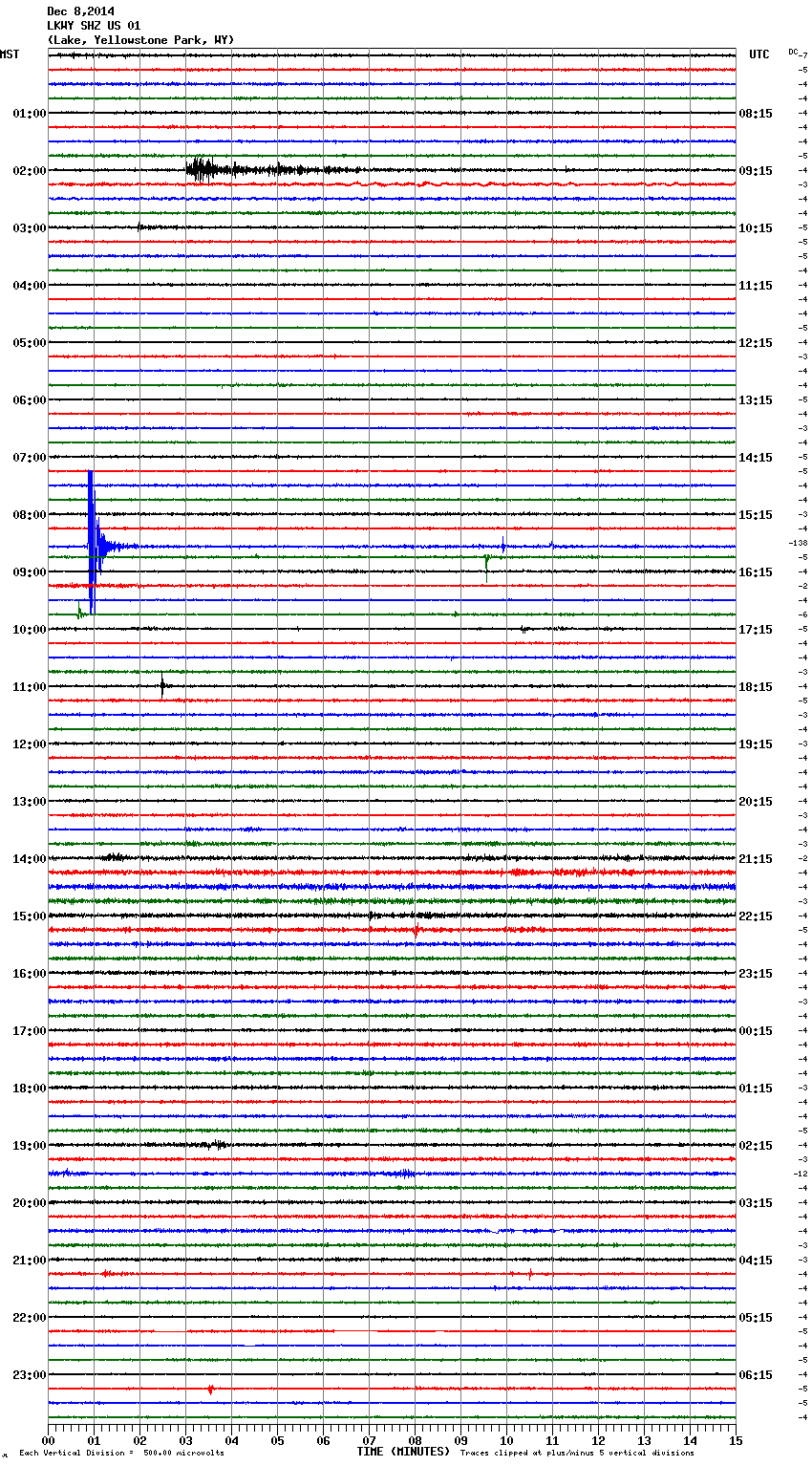Click the 08:15 UTC row label
Image resolution: width=812 pixels, height=1466 pixels.
pos(756,114)
